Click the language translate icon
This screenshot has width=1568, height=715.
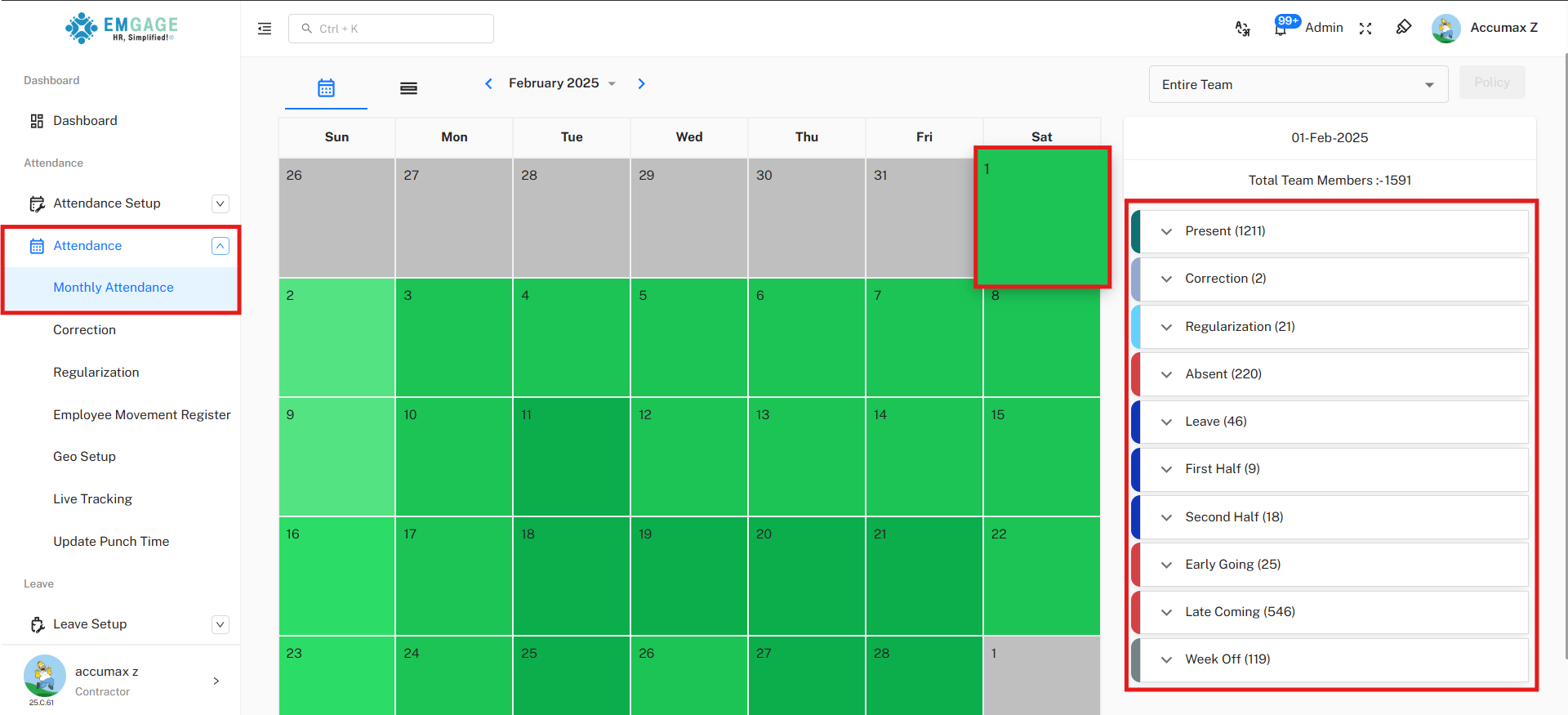tap(1242, 29)
